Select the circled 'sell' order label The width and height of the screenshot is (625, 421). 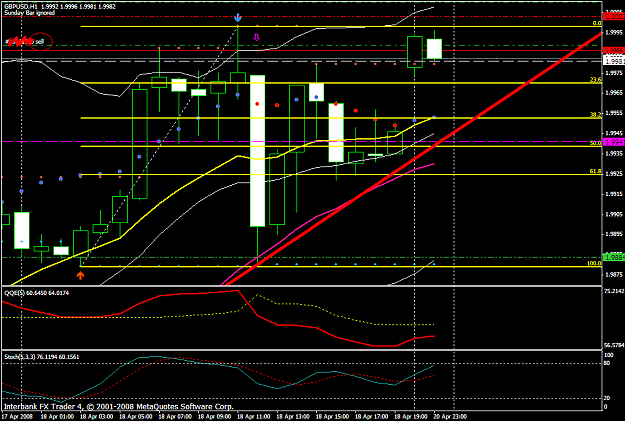[40, 41]
